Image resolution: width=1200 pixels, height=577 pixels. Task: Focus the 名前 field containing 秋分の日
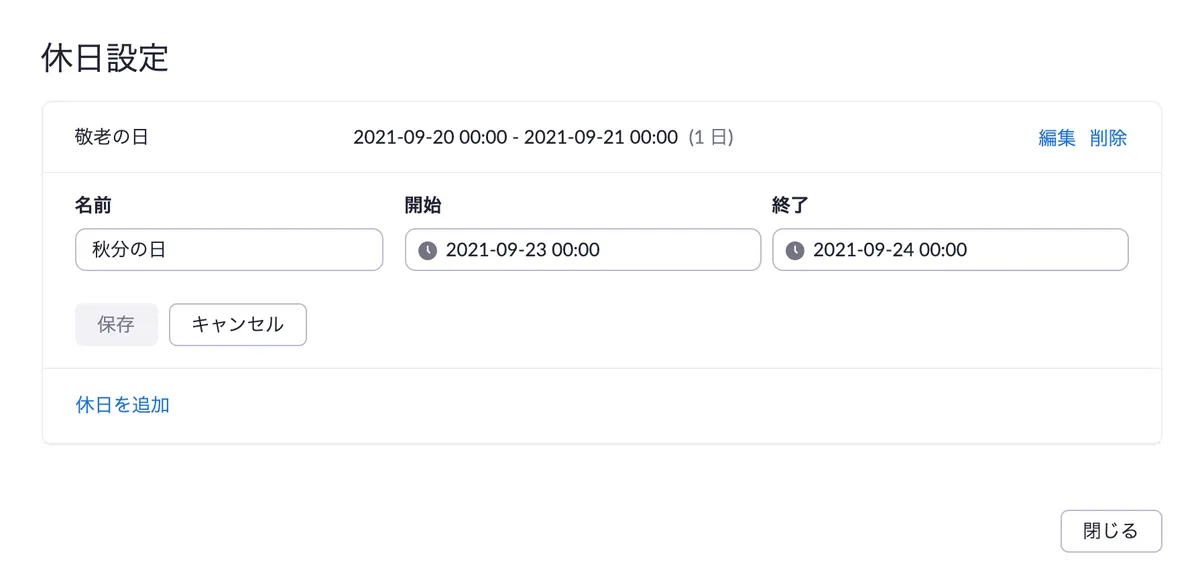coord(228,250)
